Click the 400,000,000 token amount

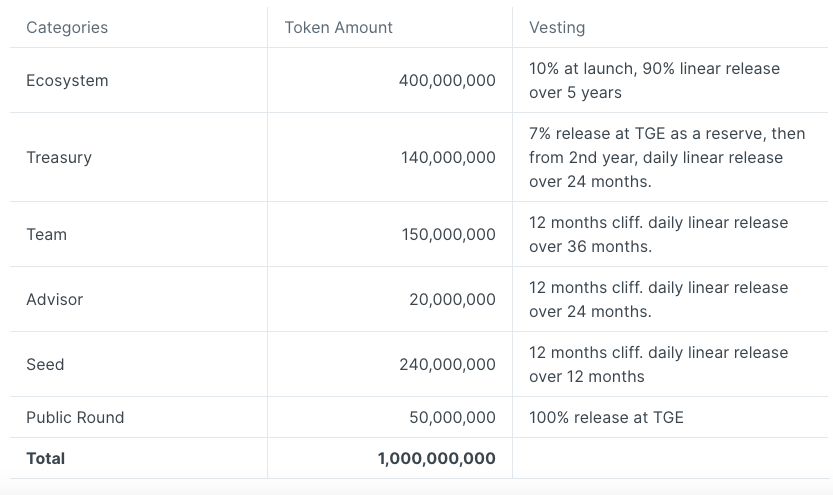pos(447,81)
